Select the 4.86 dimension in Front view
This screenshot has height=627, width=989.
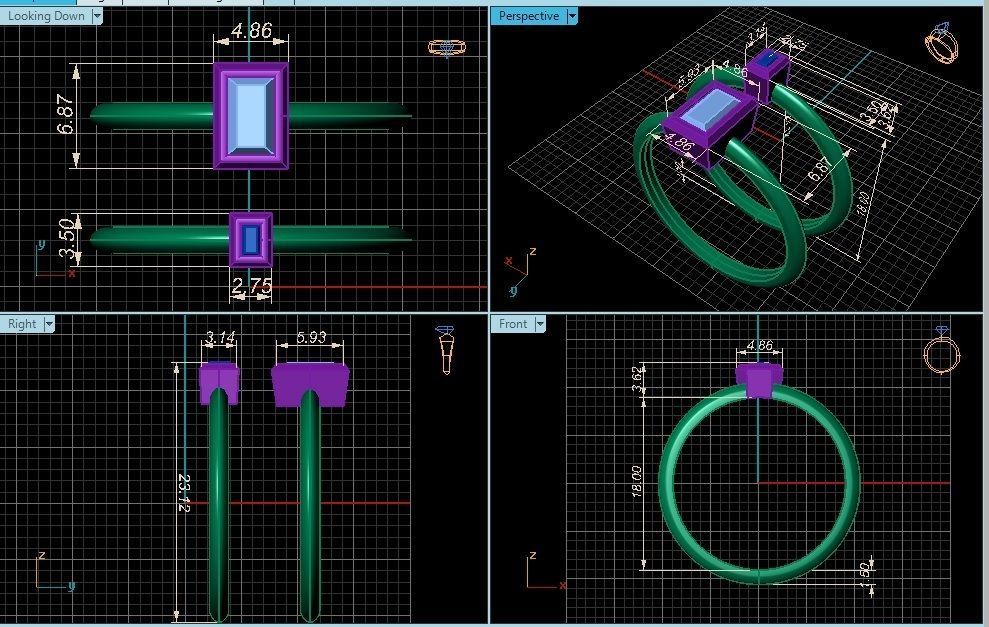759,346
